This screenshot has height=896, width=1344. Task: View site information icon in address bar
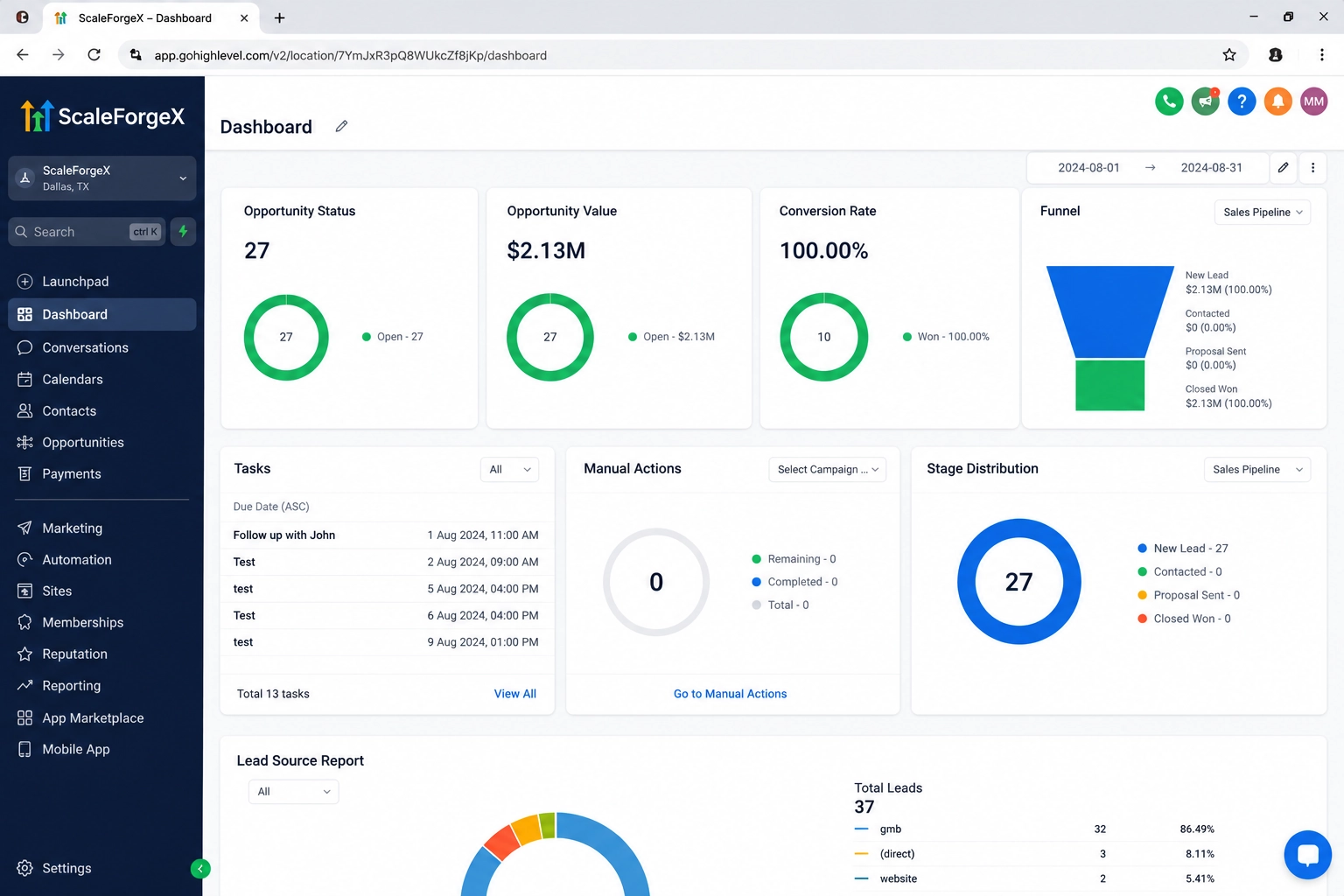click(x=136, y=55)
